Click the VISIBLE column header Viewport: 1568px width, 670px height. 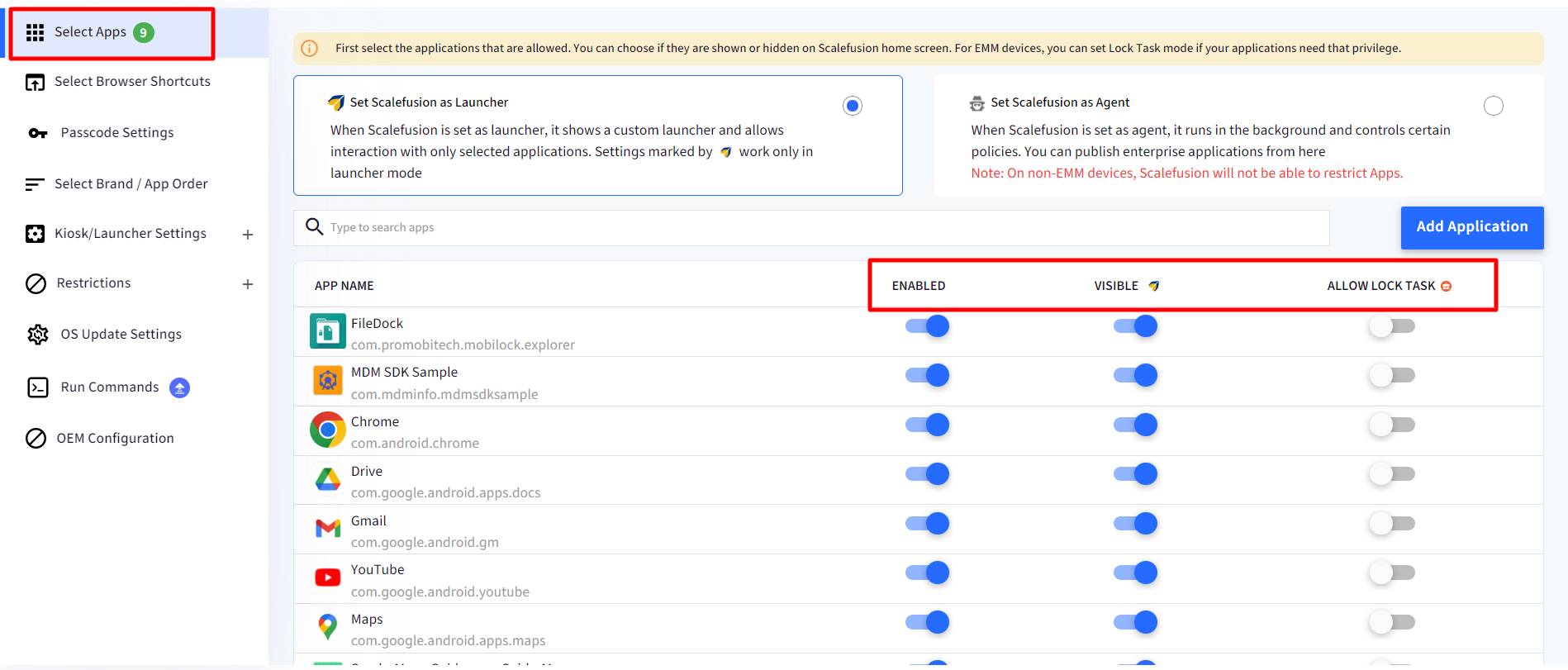click(x=1116, y=286)
